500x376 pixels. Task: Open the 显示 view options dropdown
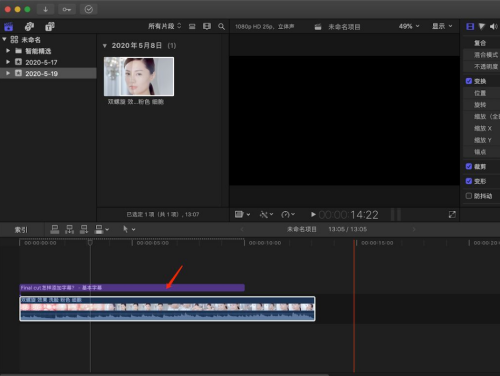tap(442, 26)
